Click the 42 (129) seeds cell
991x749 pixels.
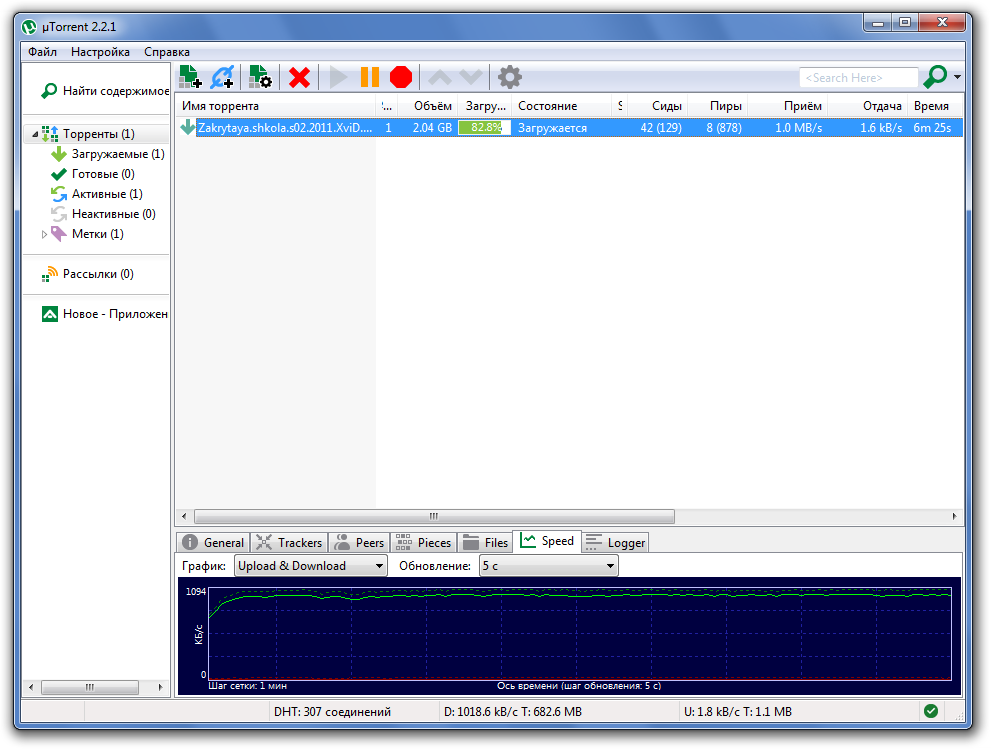click(x=661, y=128)
